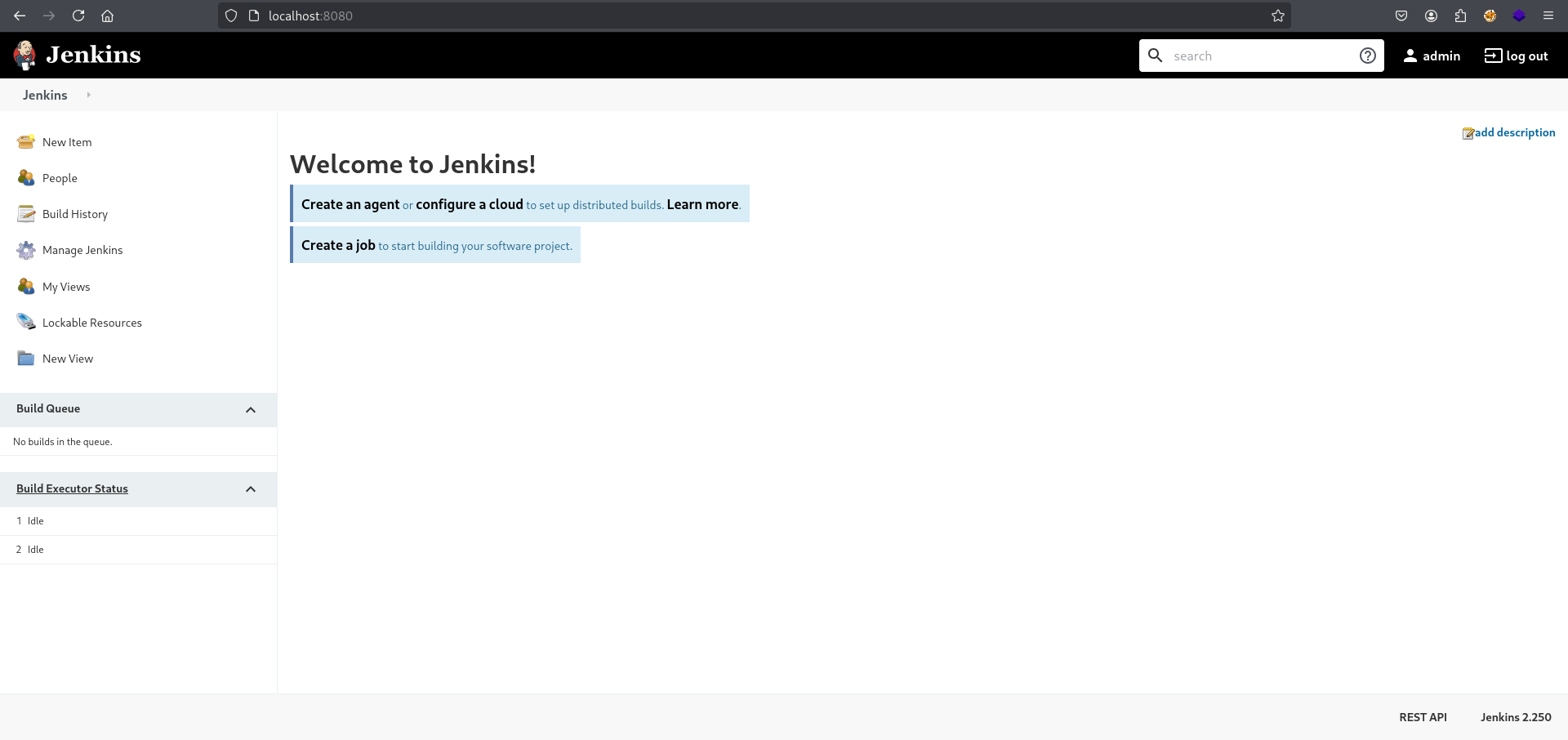Open New View in the sidebar
This screenshot has height=740, width=1568.
pyautogui.click(x=68, y=359)
